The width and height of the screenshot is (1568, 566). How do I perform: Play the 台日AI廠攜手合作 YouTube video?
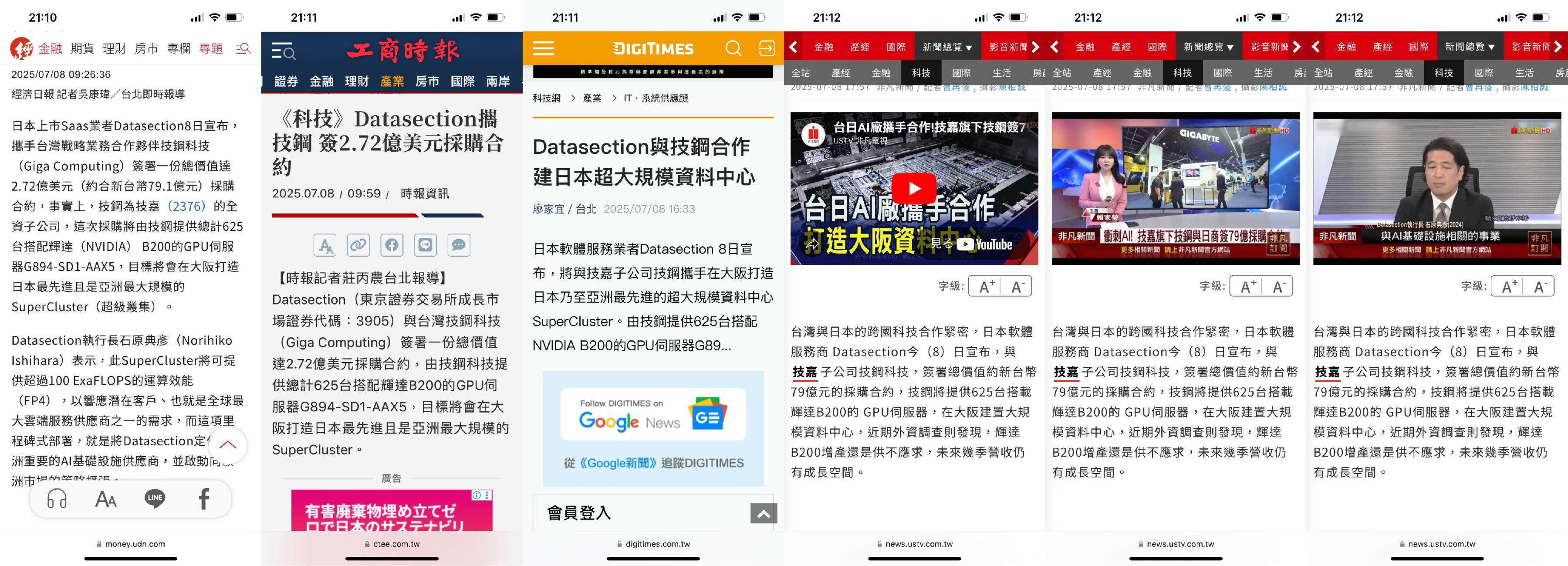pos(914,188)
